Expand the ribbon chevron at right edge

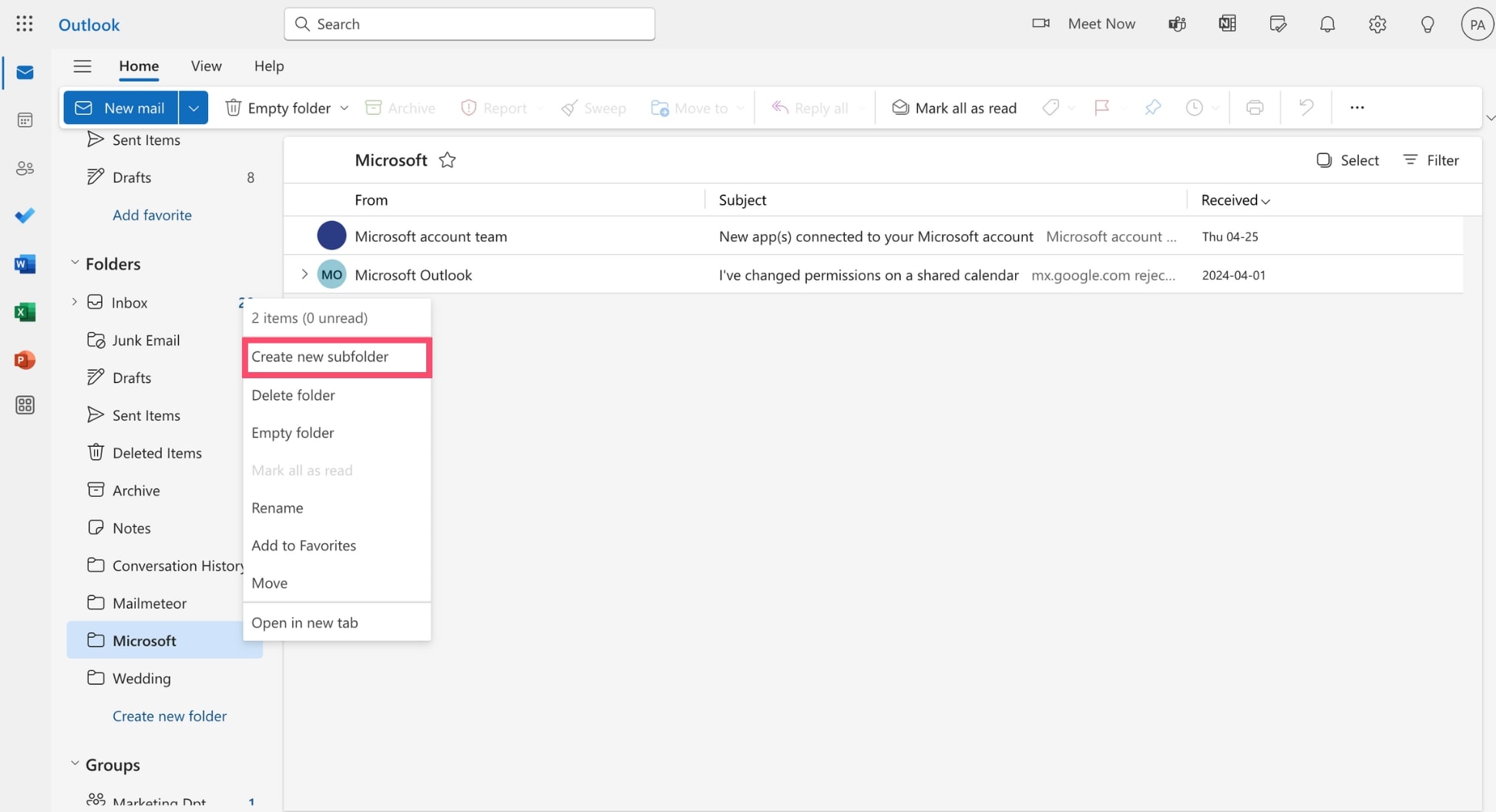(1491, 118)
